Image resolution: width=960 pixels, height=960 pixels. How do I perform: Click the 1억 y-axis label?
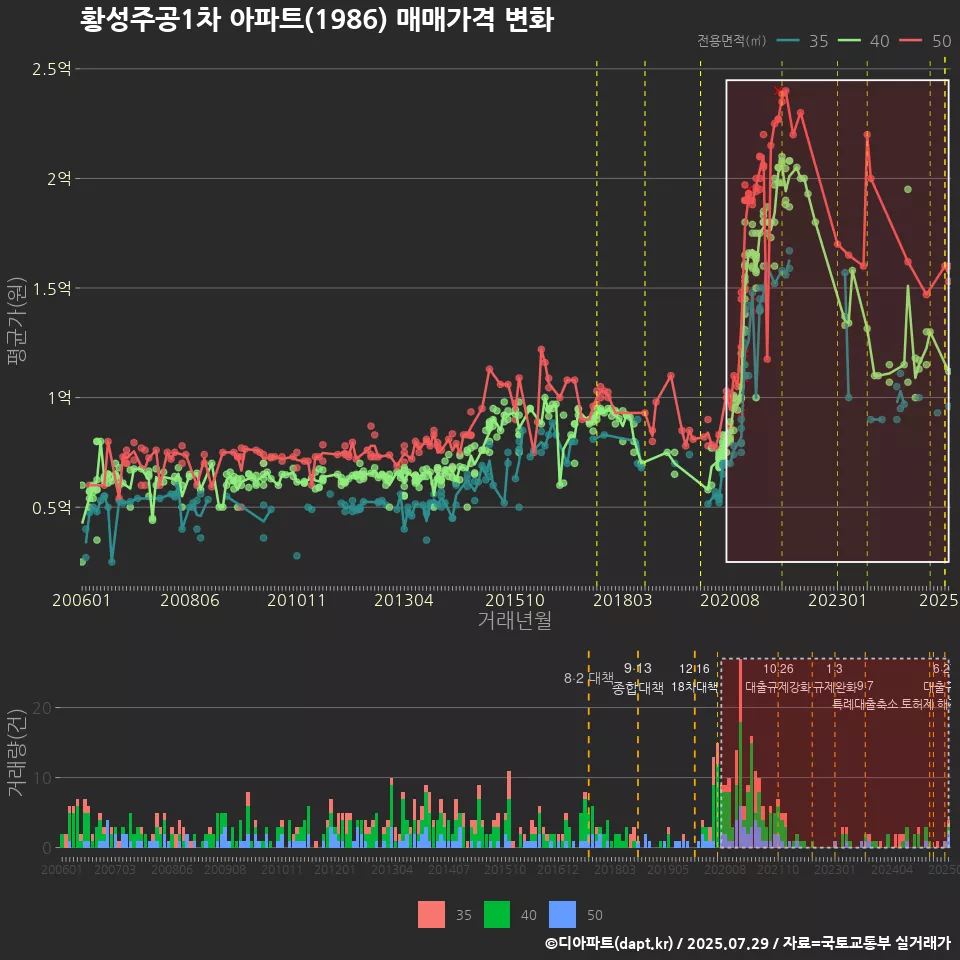pos(59,398)
